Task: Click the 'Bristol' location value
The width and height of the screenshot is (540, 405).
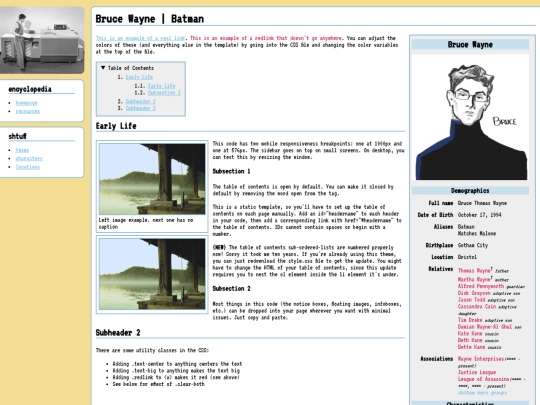Action: coord(467,257)
